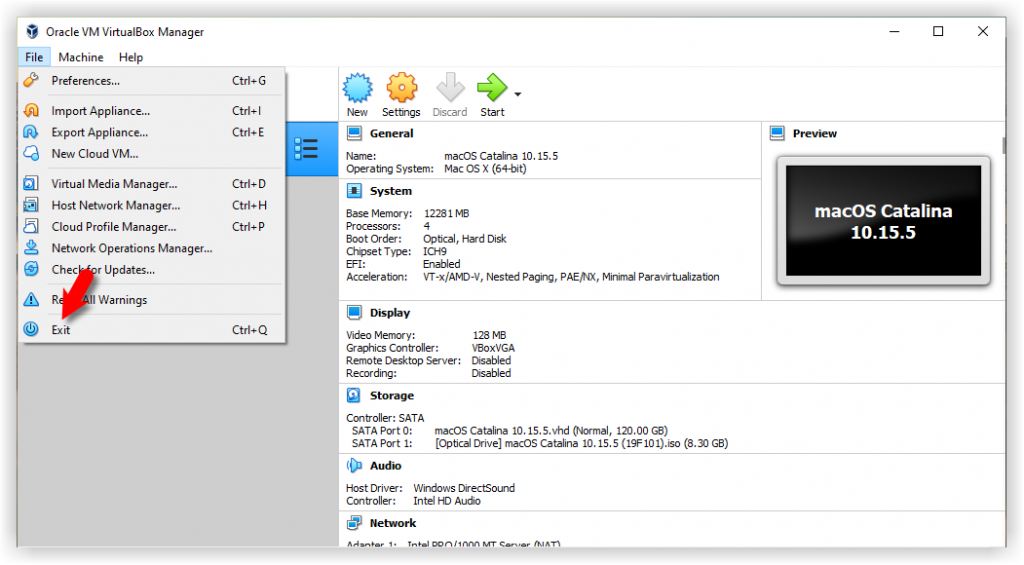Click the macOS Catalina preview thumbnail
This screenshot has width=1024, height=565.
pos(883,221)
